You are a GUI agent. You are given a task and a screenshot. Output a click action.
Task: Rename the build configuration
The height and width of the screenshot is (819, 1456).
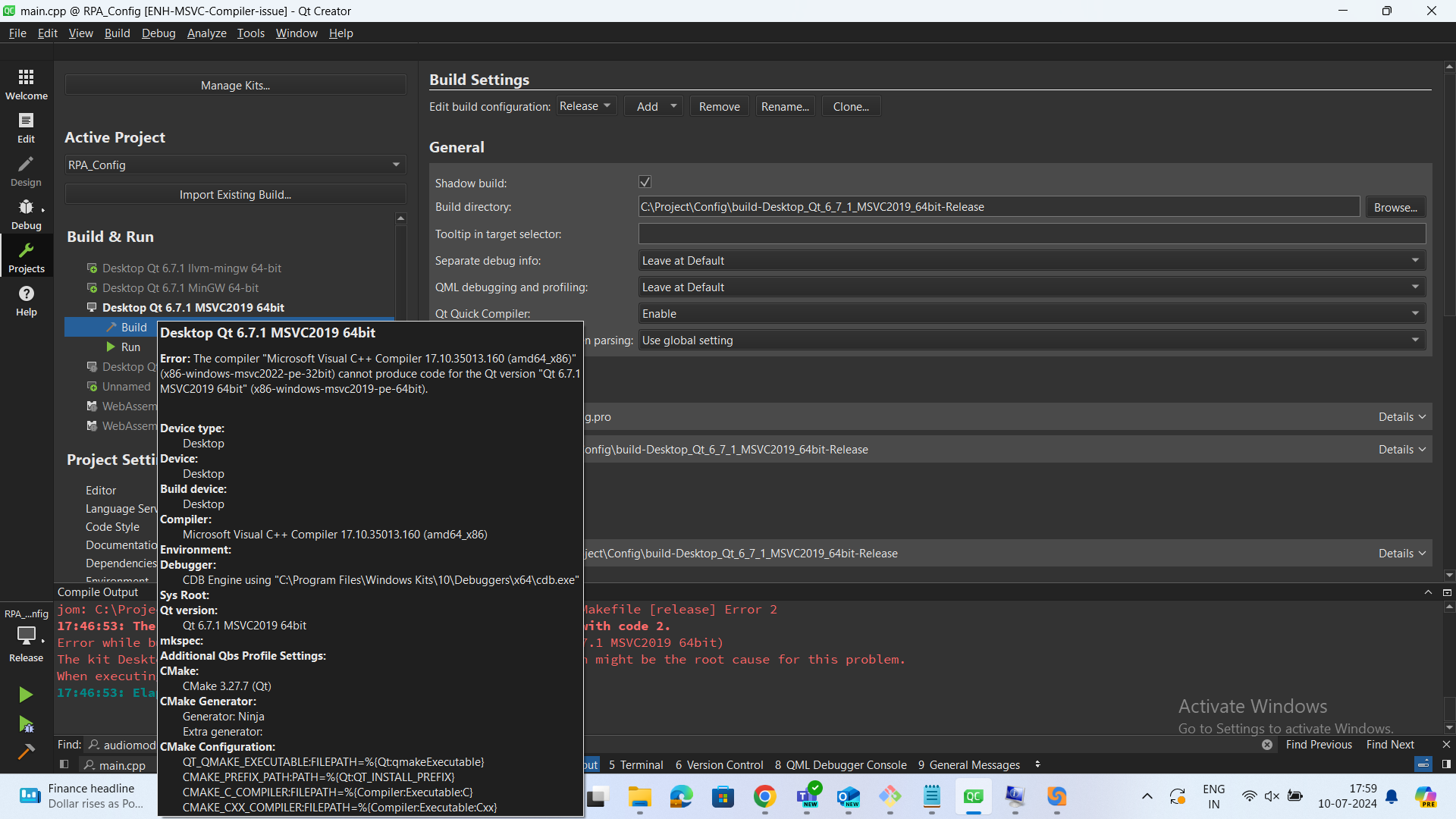click(x=785, y=106)
